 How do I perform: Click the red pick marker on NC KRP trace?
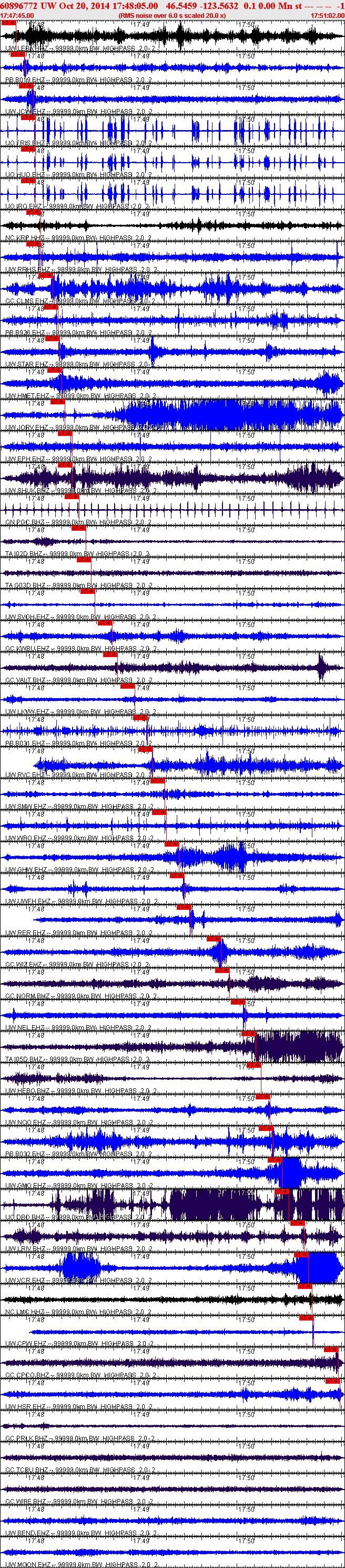coord(34,212)
